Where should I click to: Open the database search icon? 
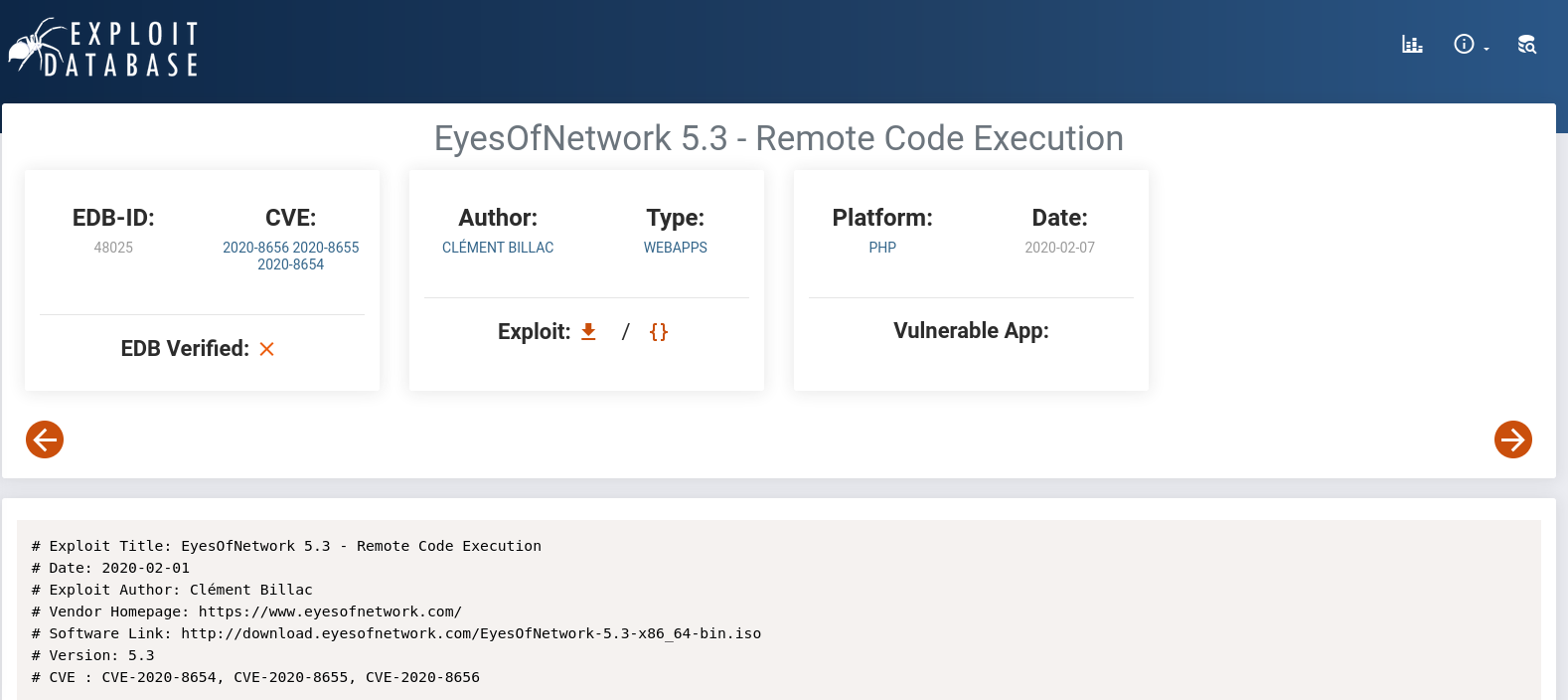tap(1527, 44)
